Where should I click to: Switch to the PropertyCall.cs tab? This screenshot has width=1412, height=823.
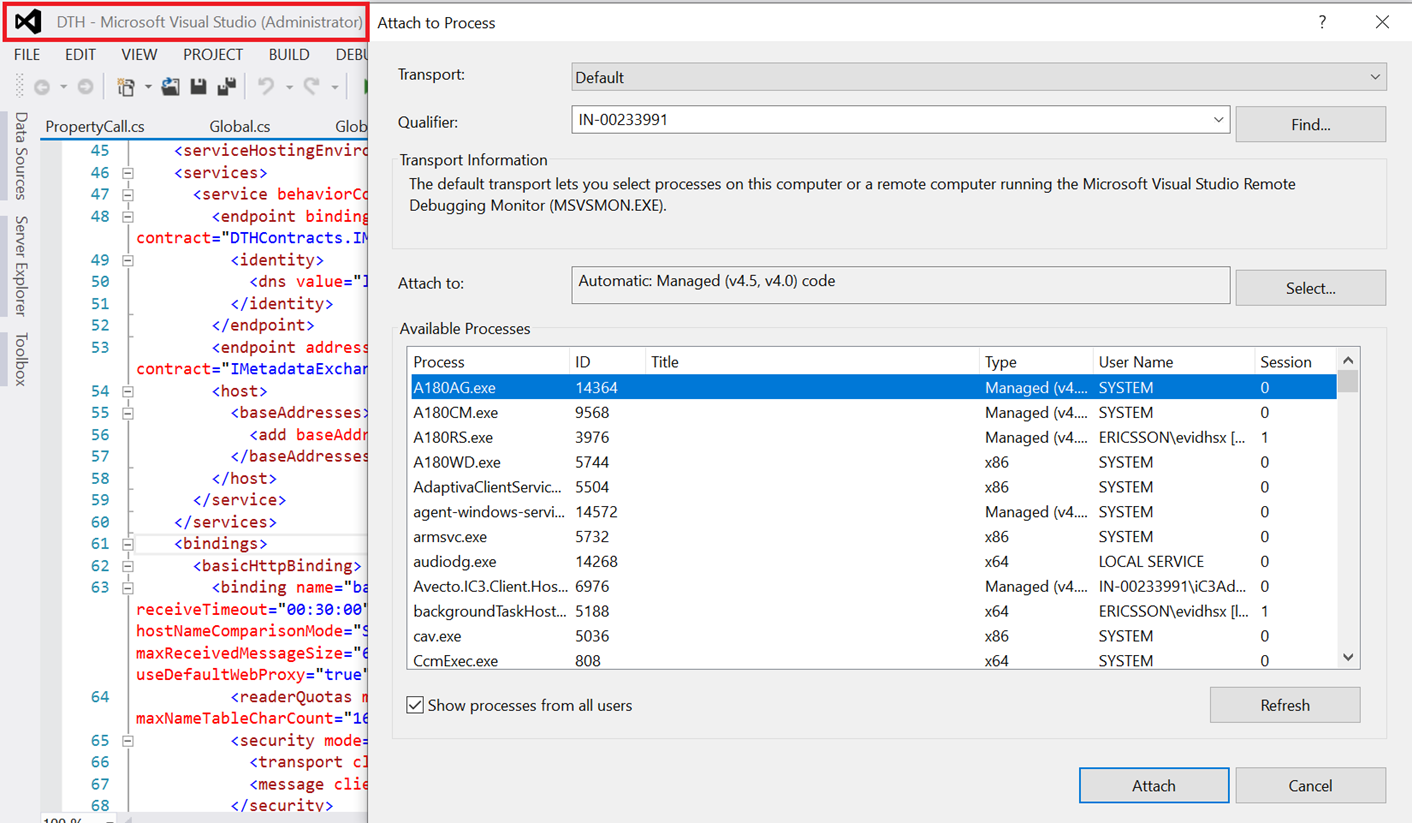click(95, 127)
